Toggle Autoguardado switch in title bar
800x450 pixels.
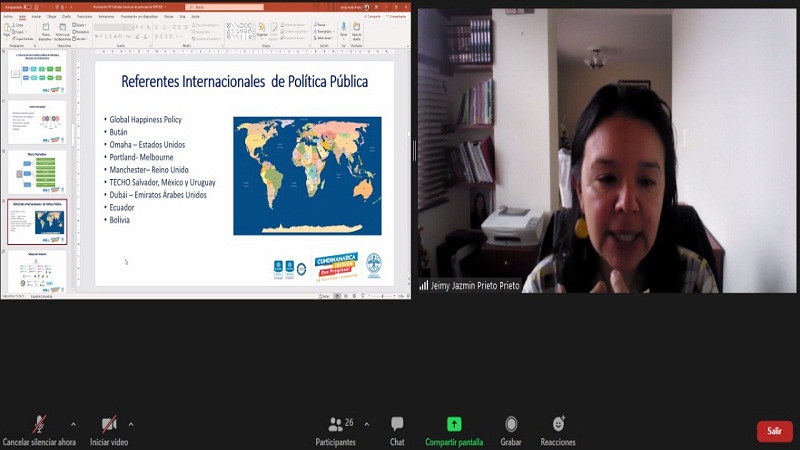pyautogui.click(x=28, y=7)
